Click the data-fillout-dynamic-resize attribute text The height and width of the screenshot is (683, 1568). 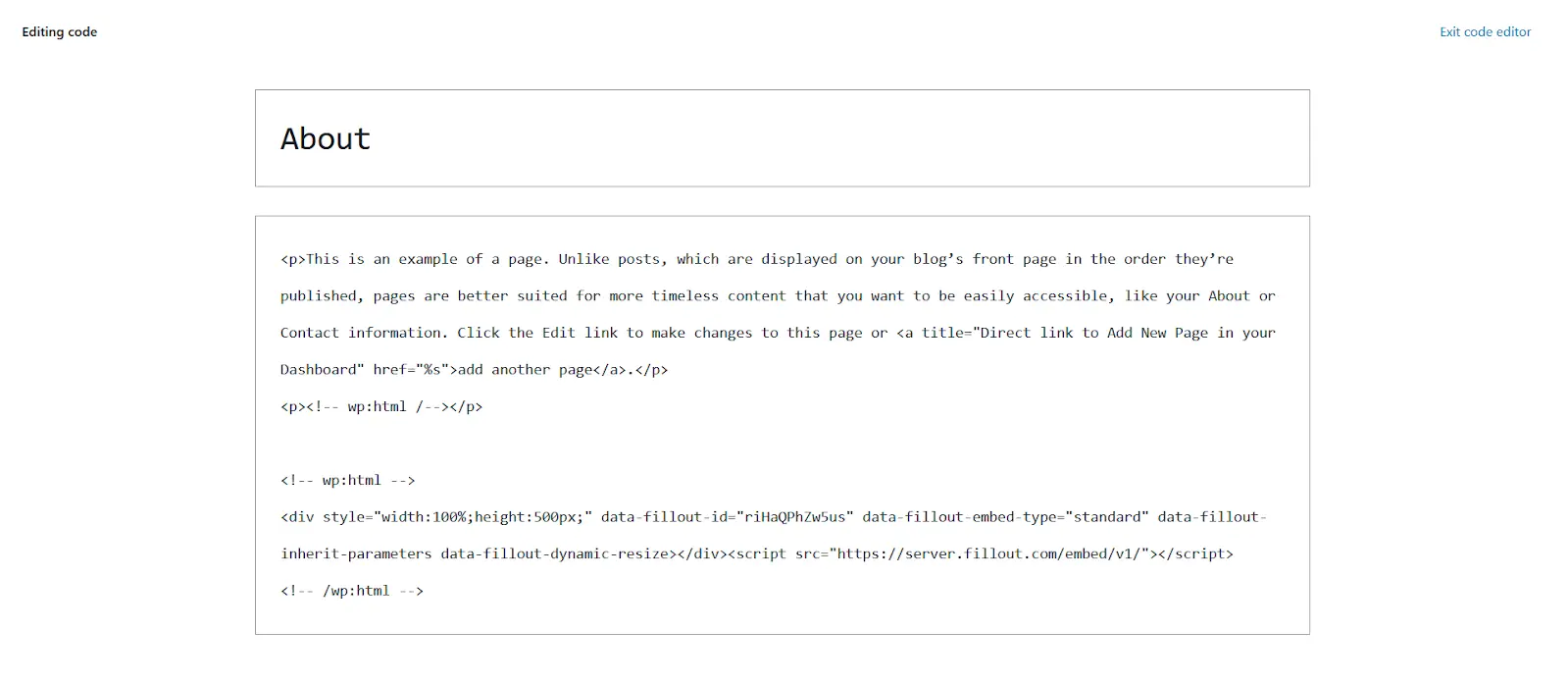click(x=559, y=554)
